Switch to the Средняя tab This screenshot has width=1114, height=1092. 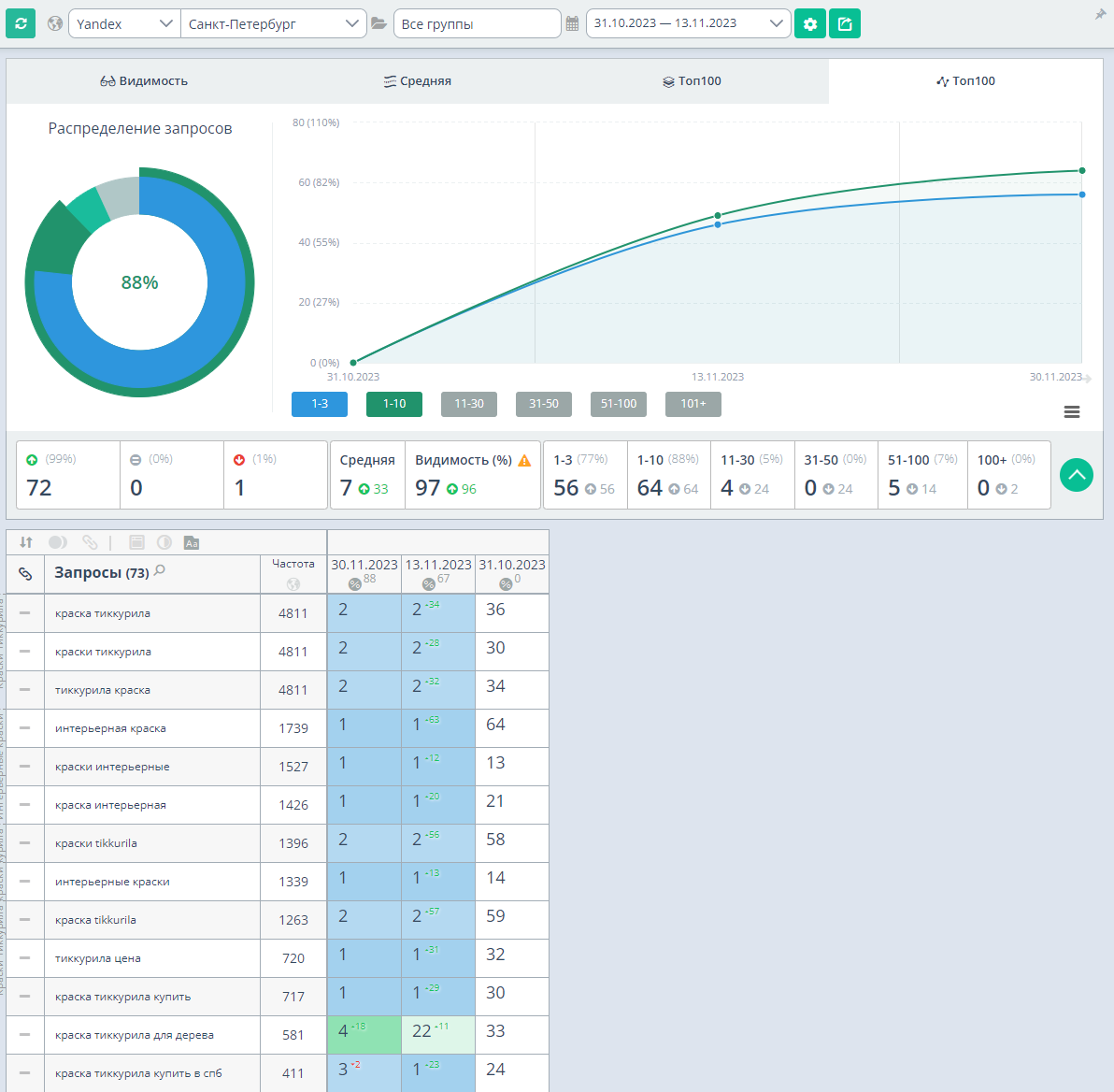pos(418,81)
